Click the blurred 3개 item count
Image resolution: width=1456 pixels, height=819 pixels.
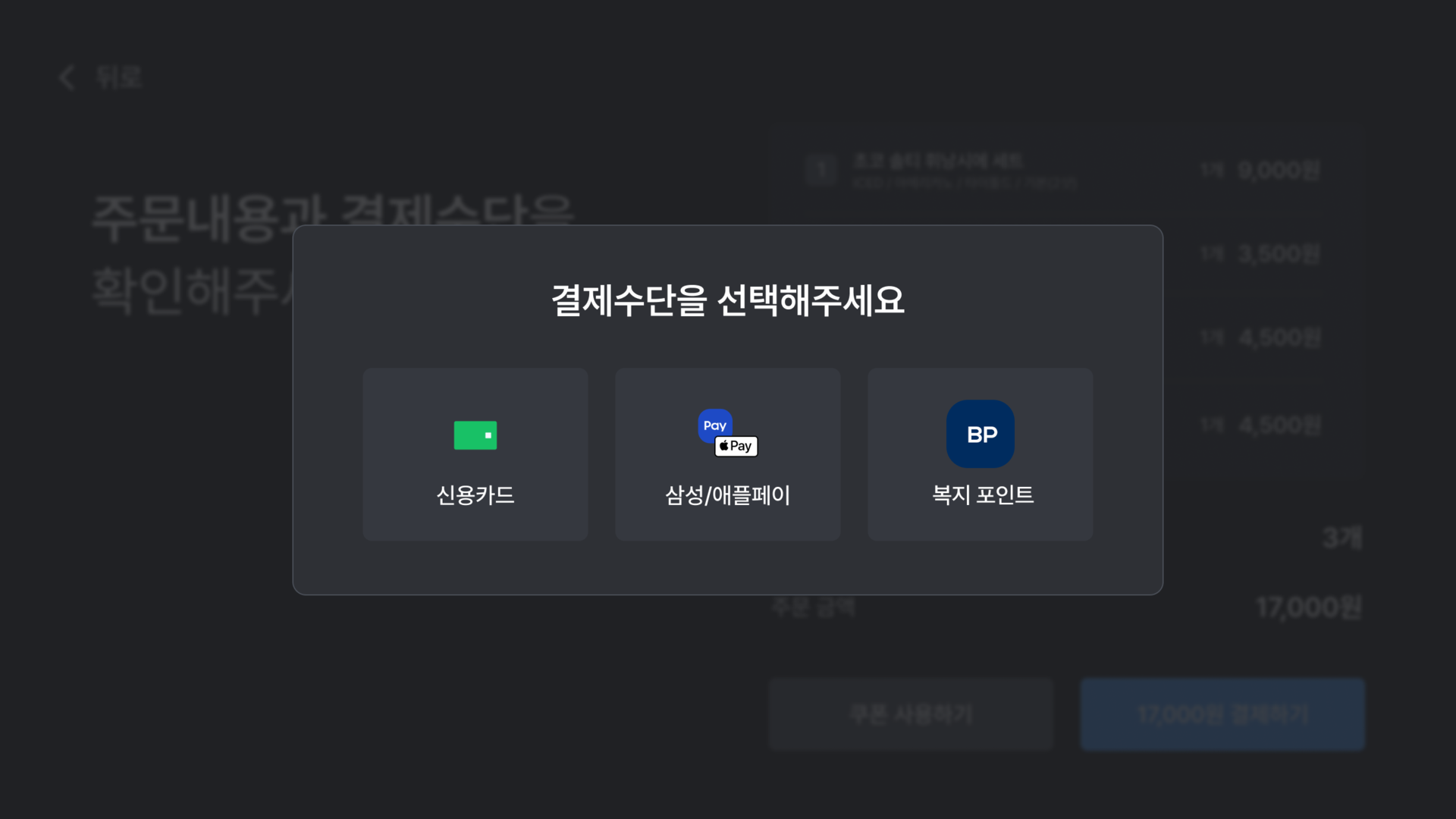[1342, 538]
